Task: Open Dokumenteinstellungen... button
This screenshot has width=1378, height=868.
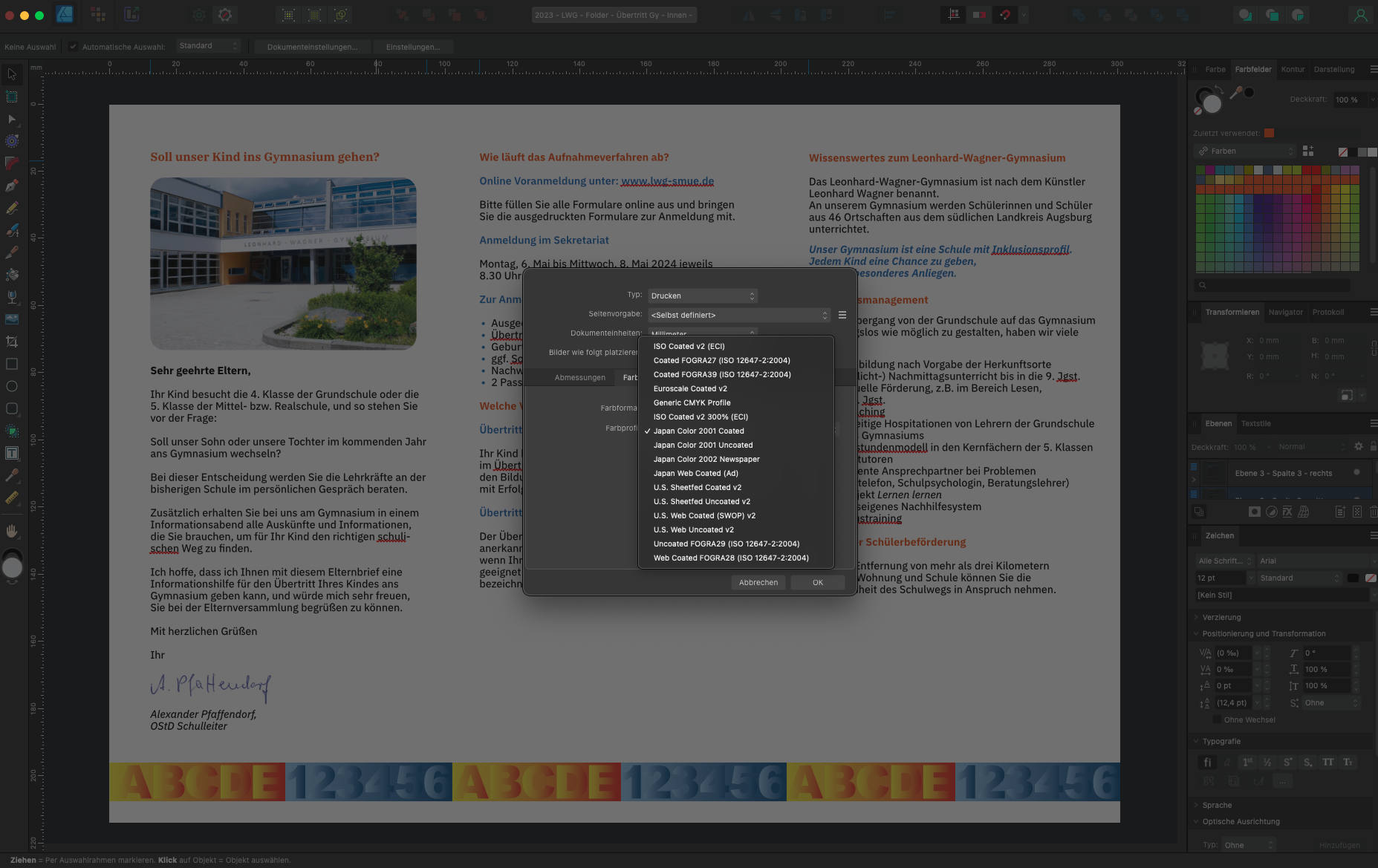Action: [x=312, y=47]
